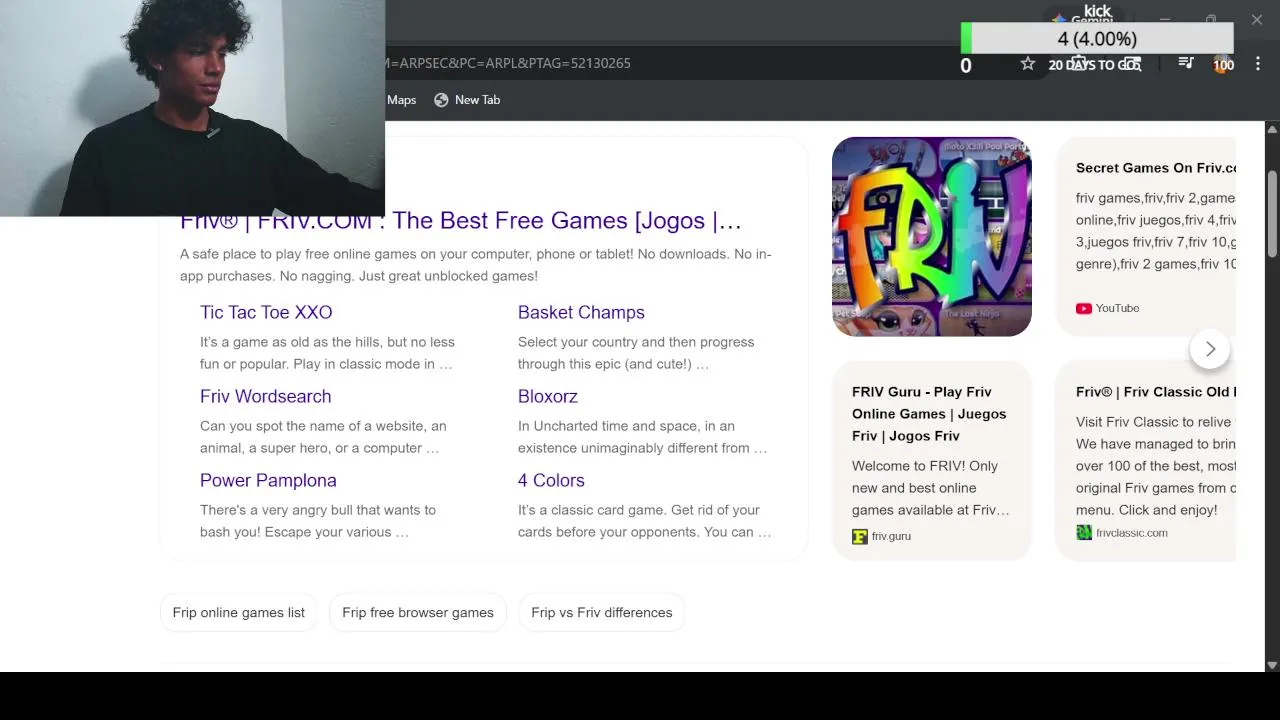Click the scrollbar down arrow
The height and width of the screenshot is (720, 1280).
(1272, 664)
